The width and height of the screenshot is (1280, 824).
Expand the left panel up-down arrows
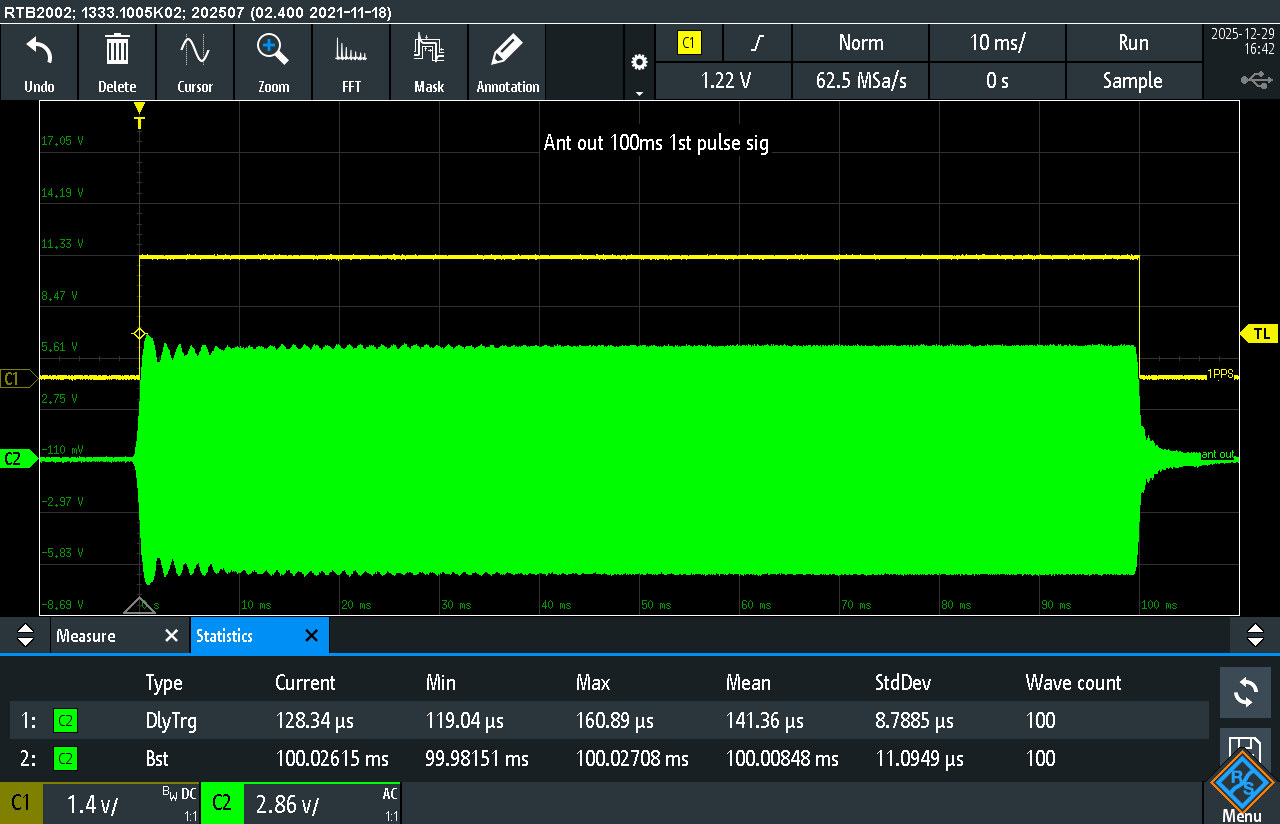coord(26,636)
